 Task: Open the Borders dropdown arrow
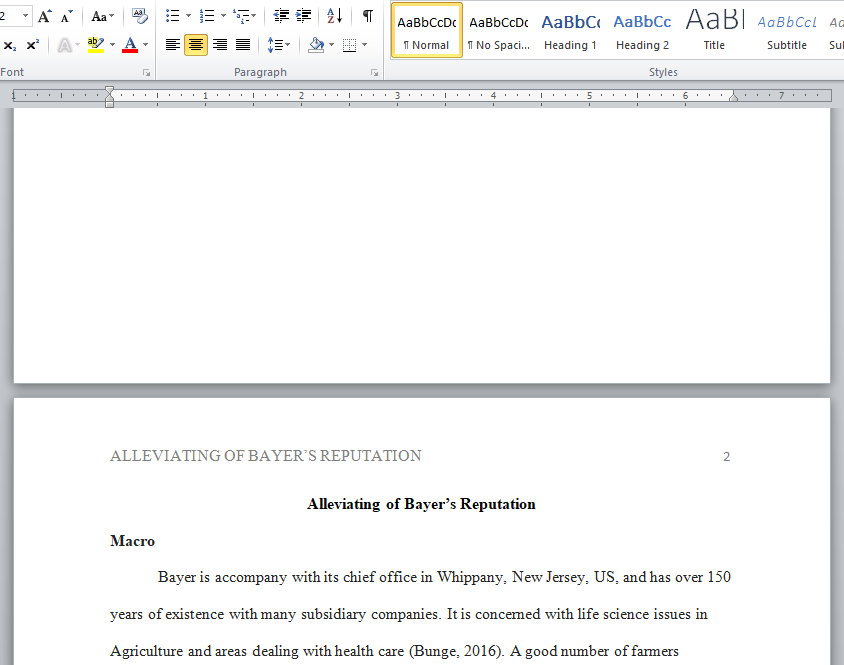[x=364, y=45]
